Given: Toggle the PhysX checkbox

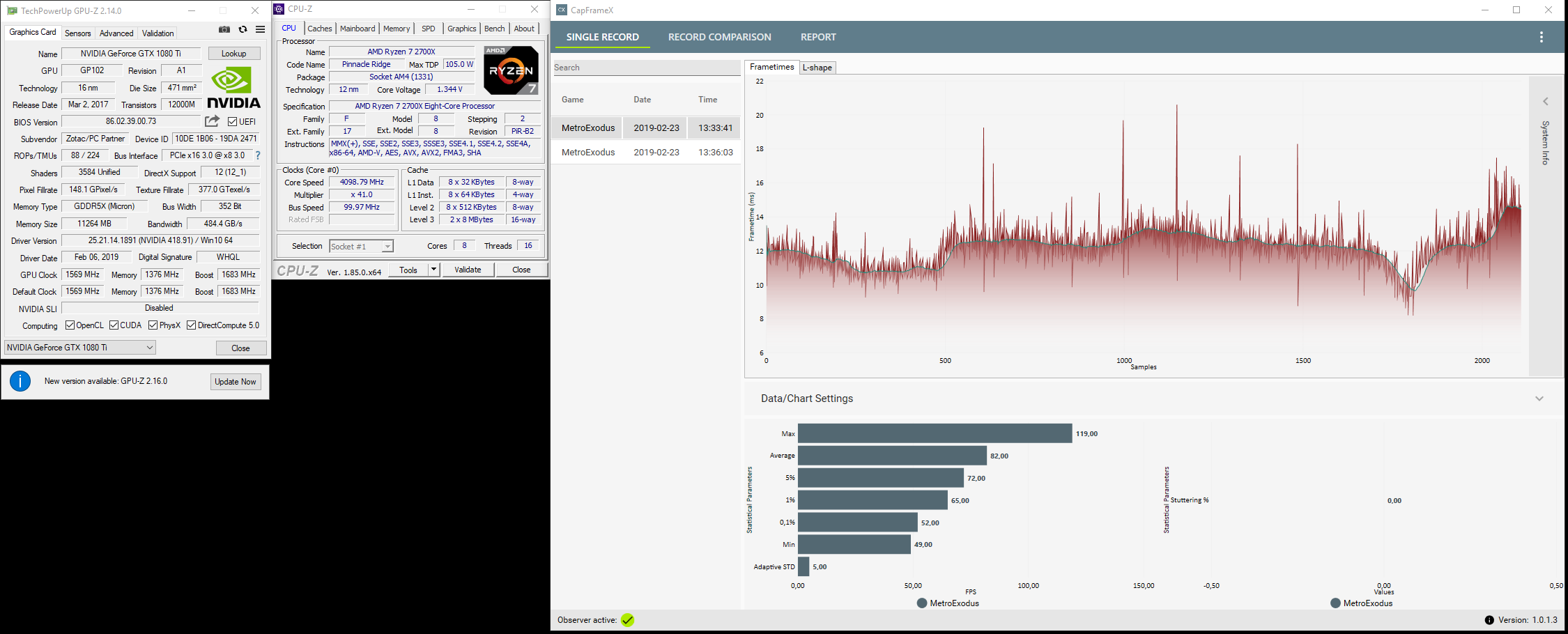Looking at the screenshot, I should tap(153, 325).
